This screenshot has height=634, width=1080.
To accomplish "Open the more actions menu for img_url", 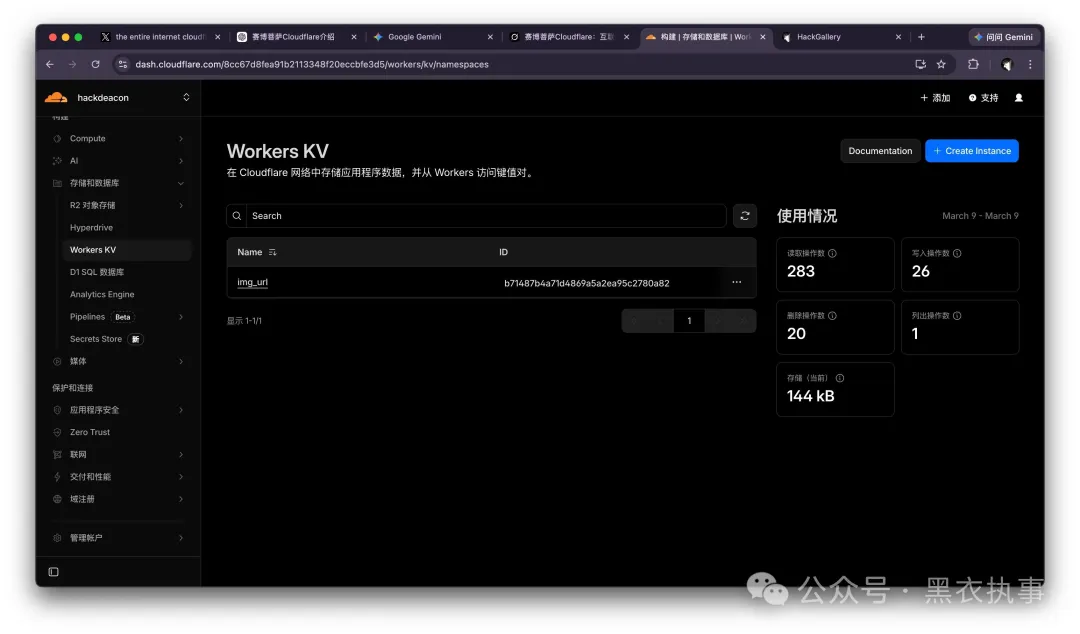I will point(736,283).
